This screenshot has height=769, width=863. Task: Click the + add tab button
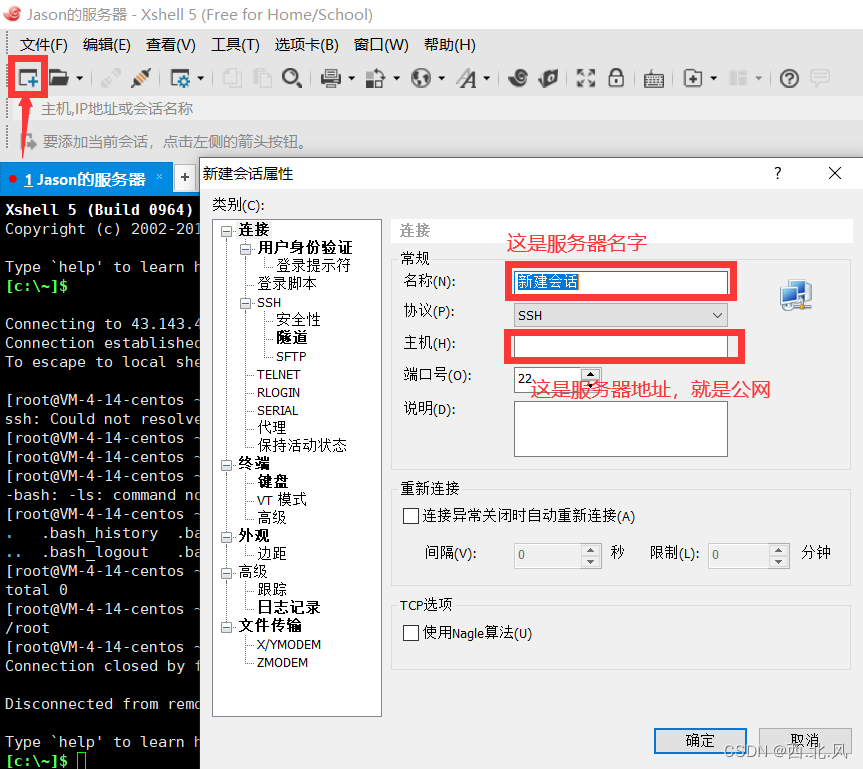coord(185,177)
